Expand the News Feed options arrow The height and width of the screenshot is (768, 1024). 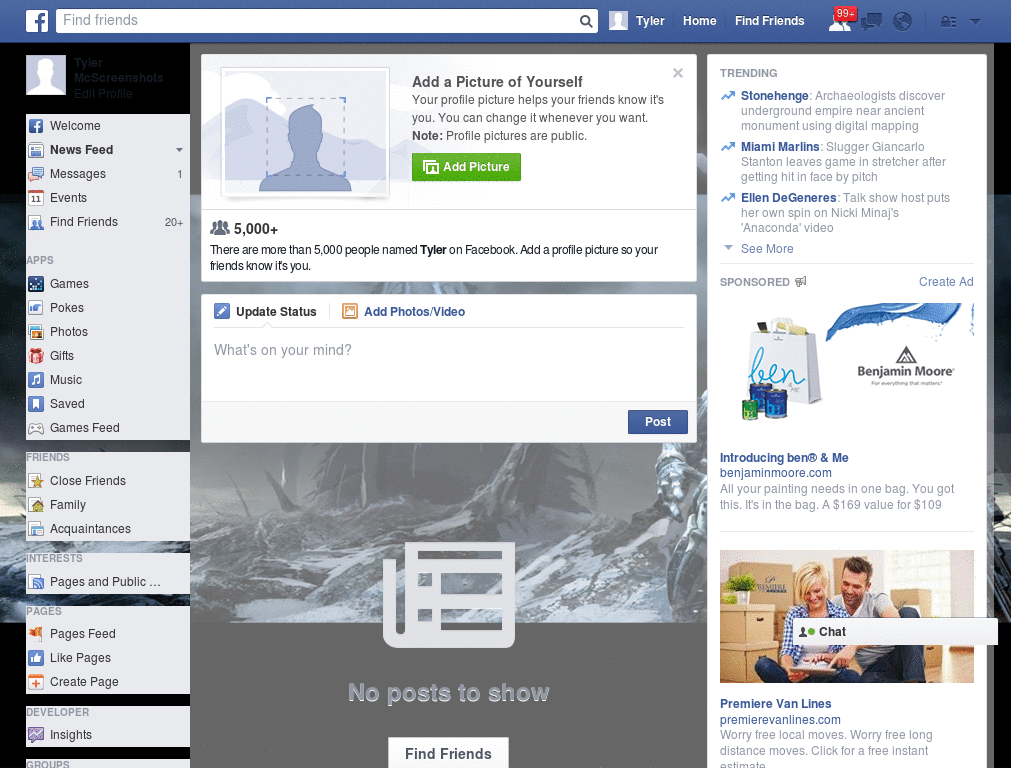point(179,150)
